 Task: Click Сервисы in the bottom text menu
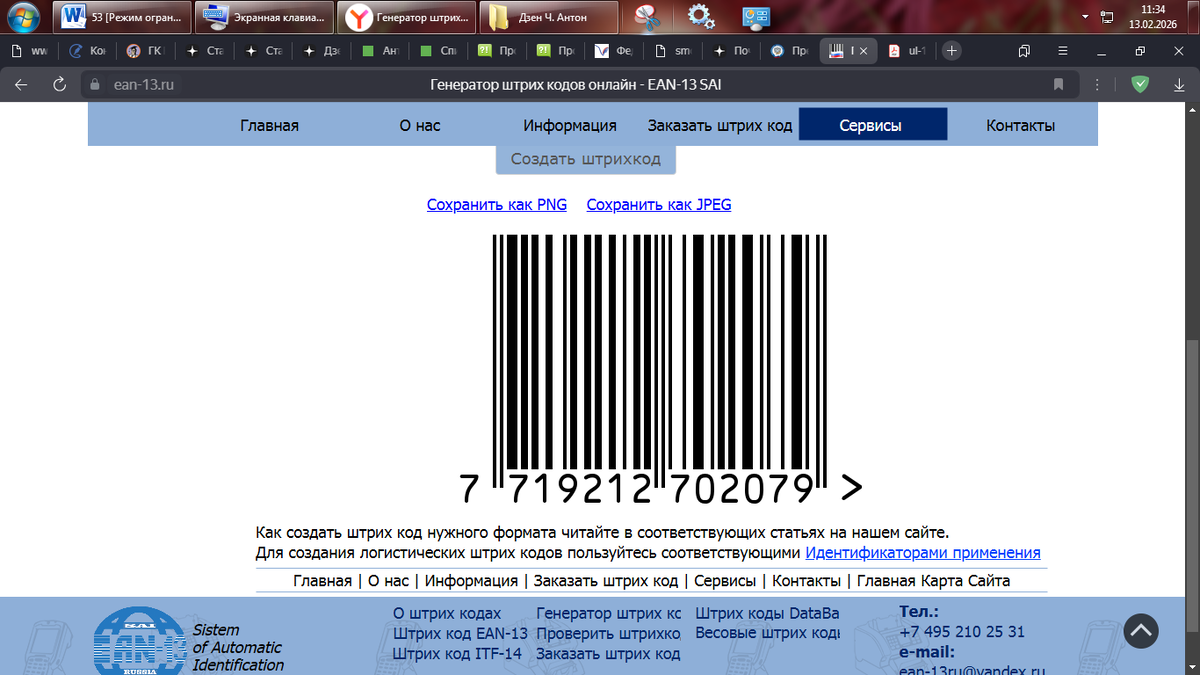[x=726, y=581]
